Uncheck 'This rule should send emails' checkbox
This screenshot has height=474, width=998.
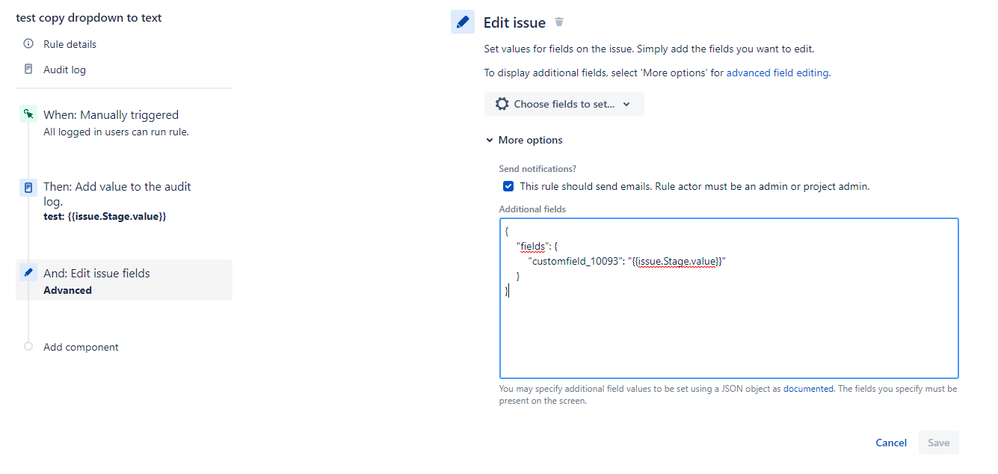click(508, 186)
